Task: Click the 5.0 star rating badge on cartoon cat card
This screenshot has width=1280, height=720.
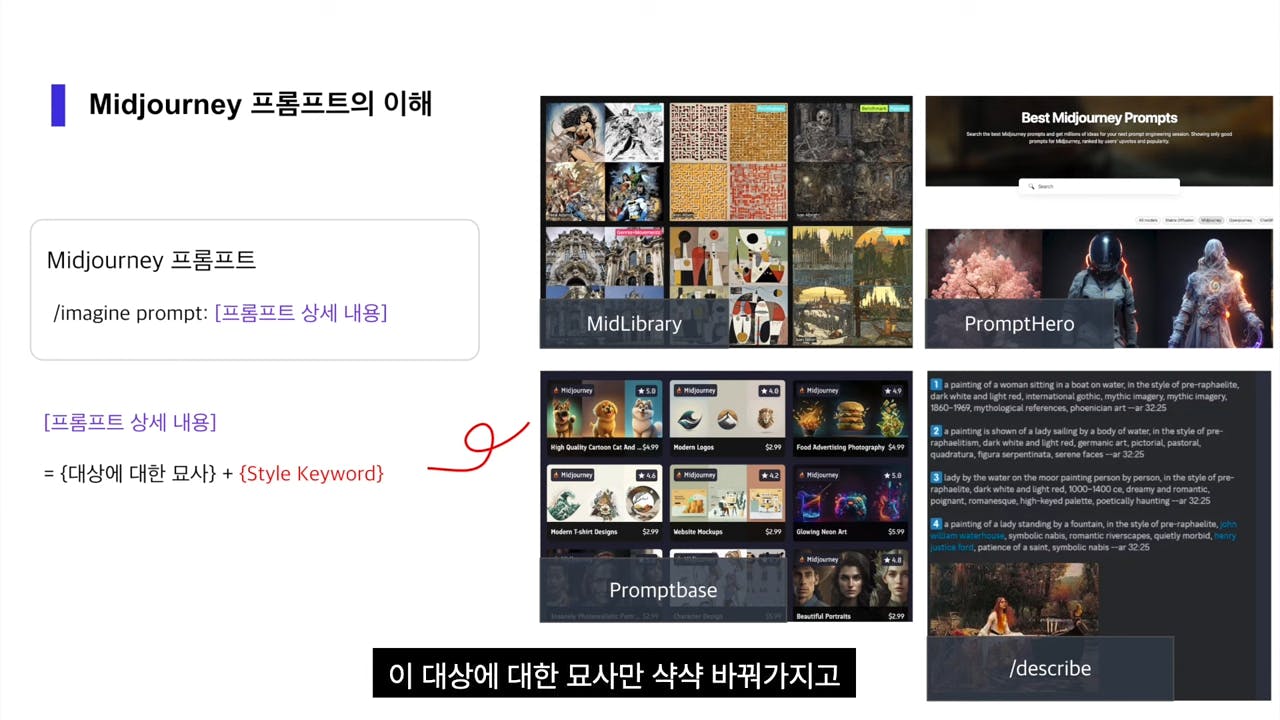Action: [645, 391]
